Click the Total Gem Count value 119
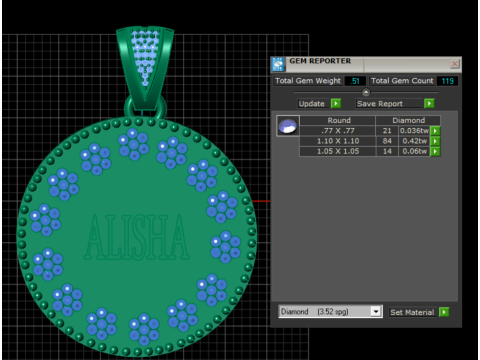 (447, 81)
